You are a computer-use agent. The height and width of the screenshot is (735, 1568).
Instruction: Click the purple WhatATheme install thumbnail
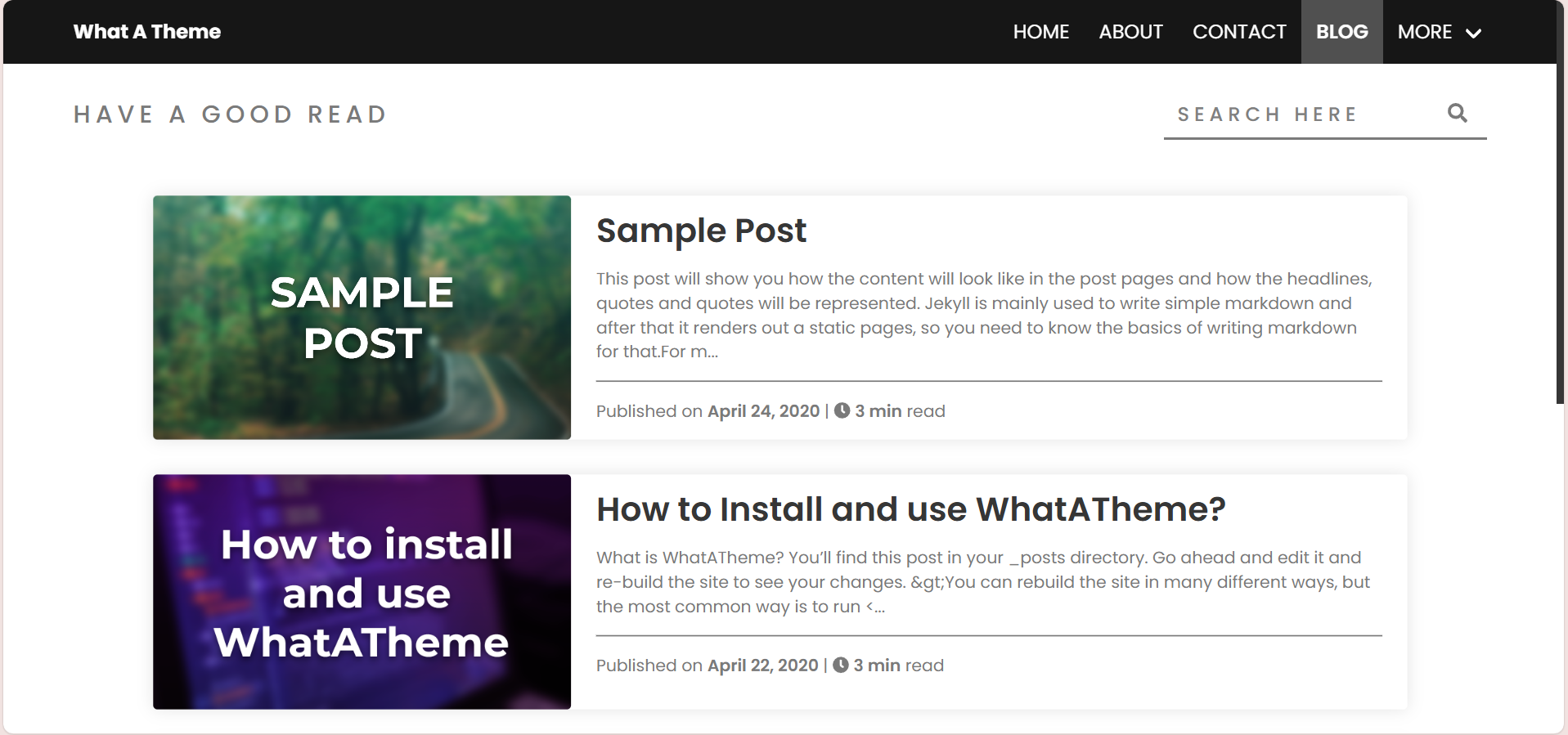pyautogui.click(x=362, y=591)
